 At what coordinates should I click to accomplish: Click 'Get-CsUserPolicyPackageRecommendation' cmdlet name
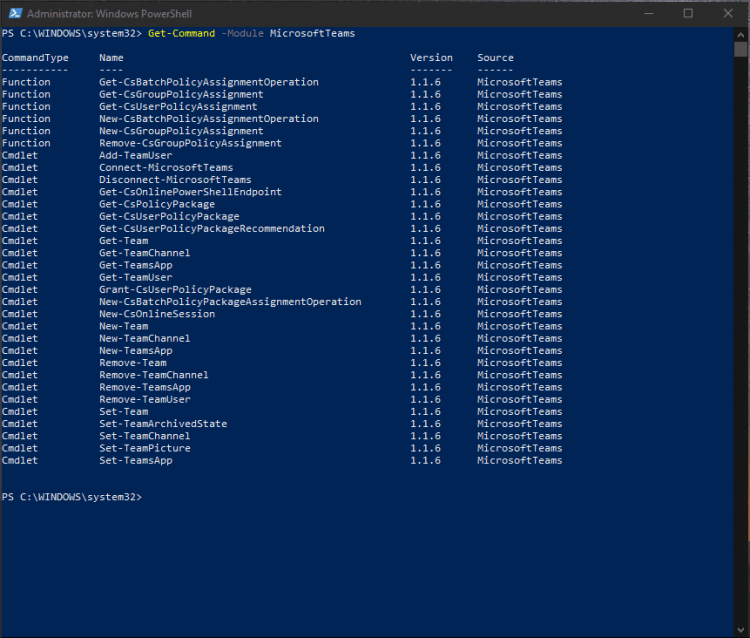coord(212,229)
